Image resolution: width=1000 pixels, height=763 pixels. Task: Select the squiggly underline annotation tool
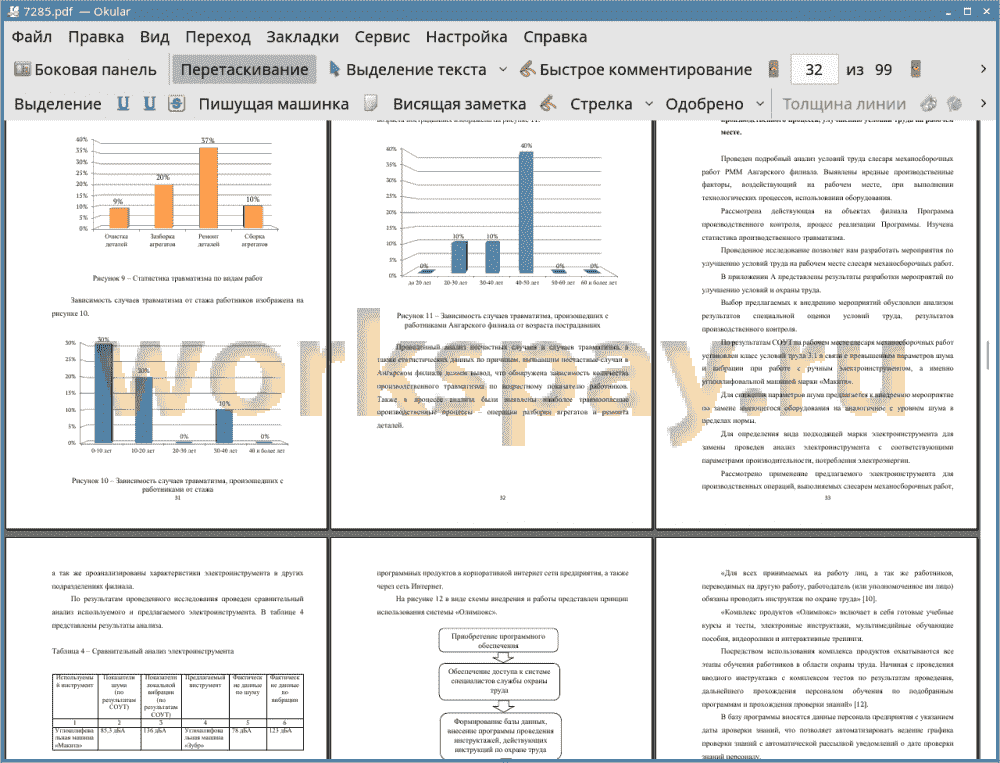tap(149, 104)
